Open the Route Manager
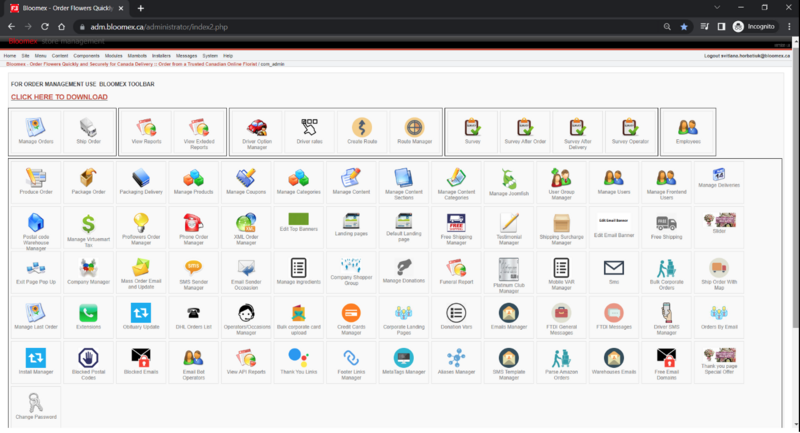 (x=414, y=132)
